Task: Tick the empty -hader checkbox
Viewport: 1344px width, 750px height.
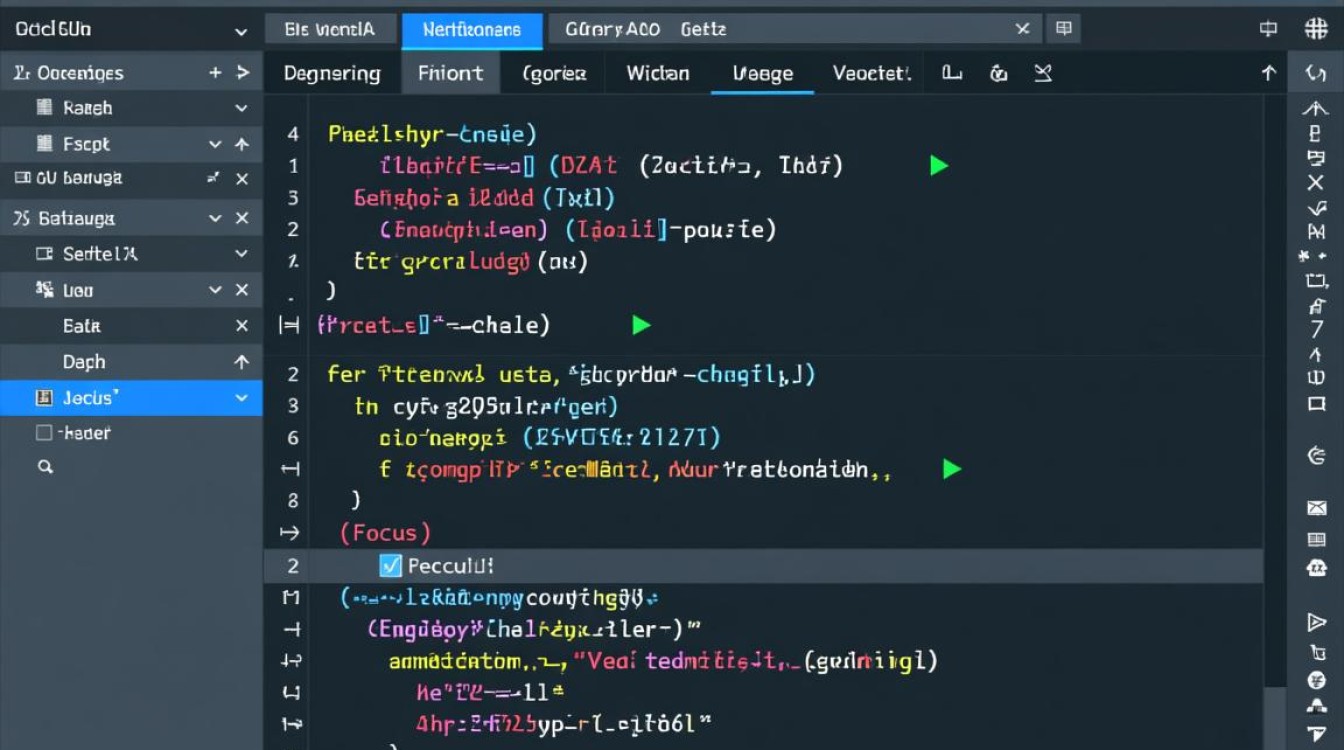Action: [x=44, y=433]
